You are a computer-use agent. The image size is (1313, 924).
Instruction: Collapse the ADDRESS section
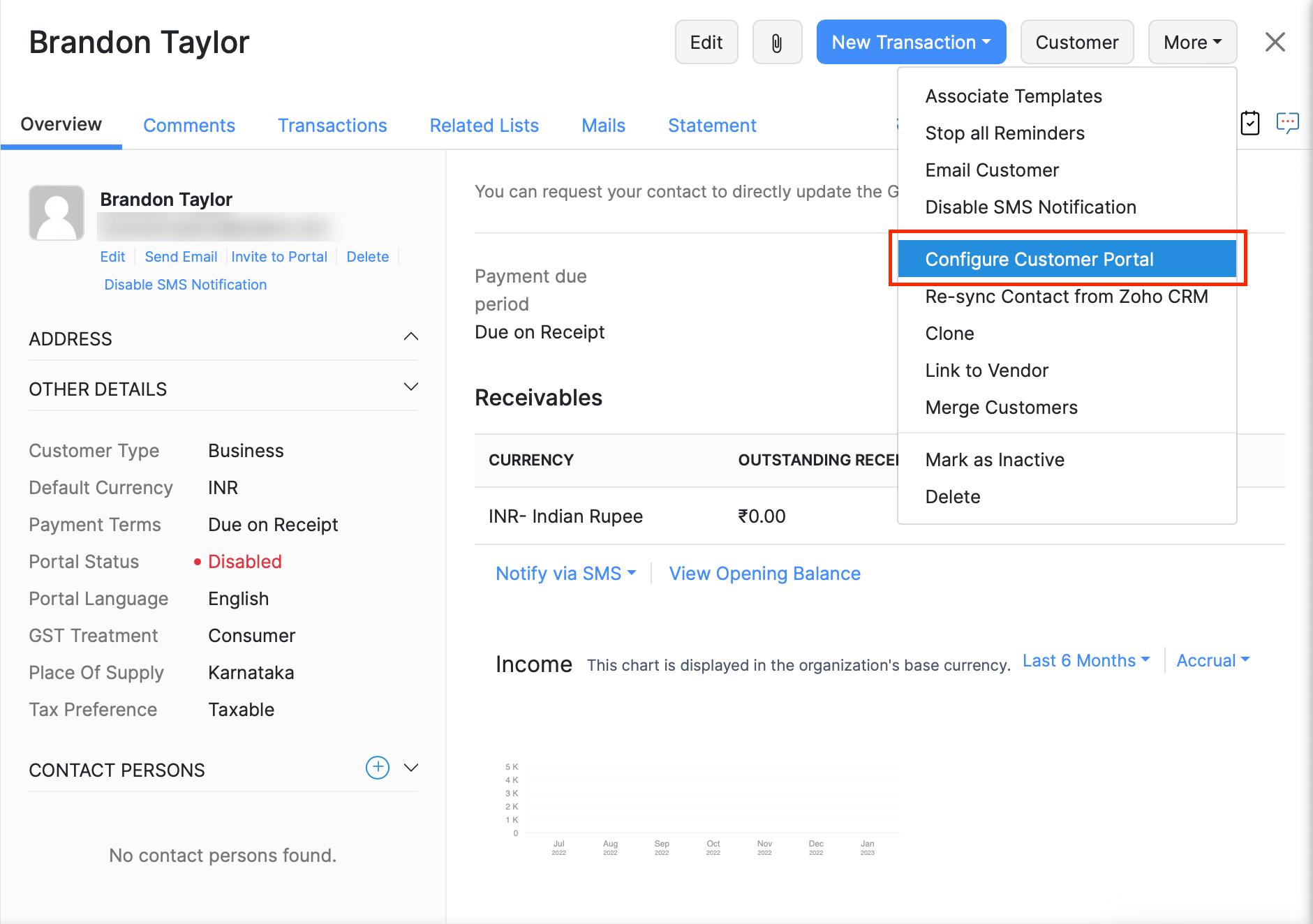[x=411, y=336]
